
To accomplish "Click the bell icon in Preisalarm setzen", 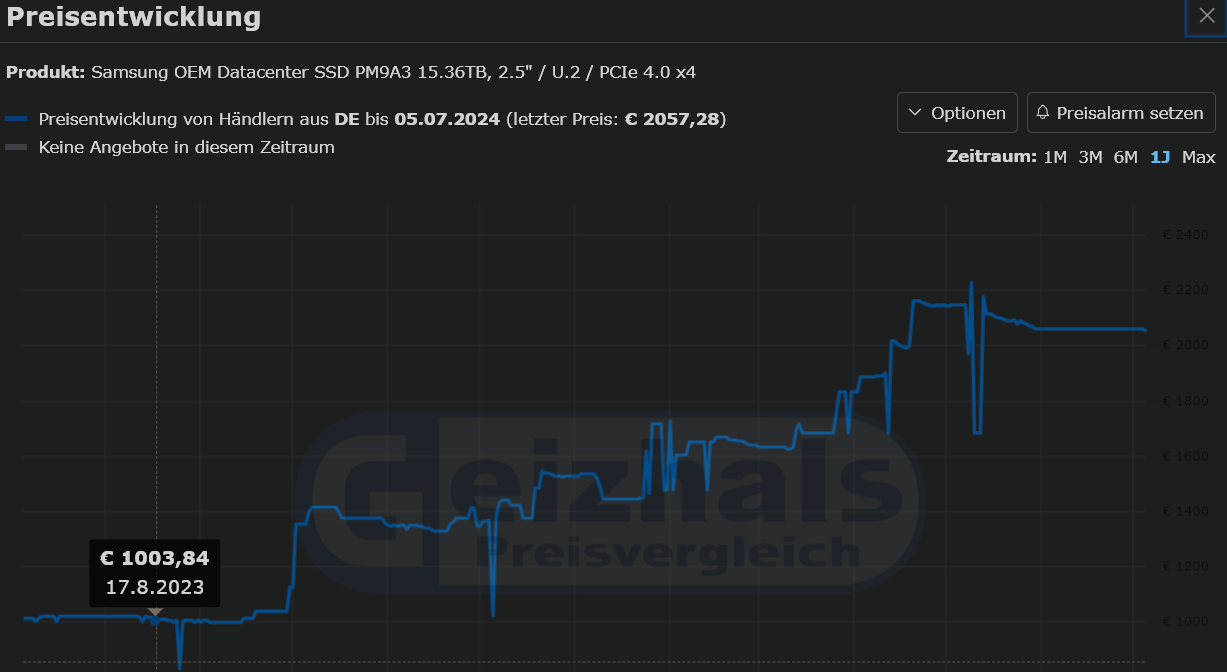I will (1043, 113).
